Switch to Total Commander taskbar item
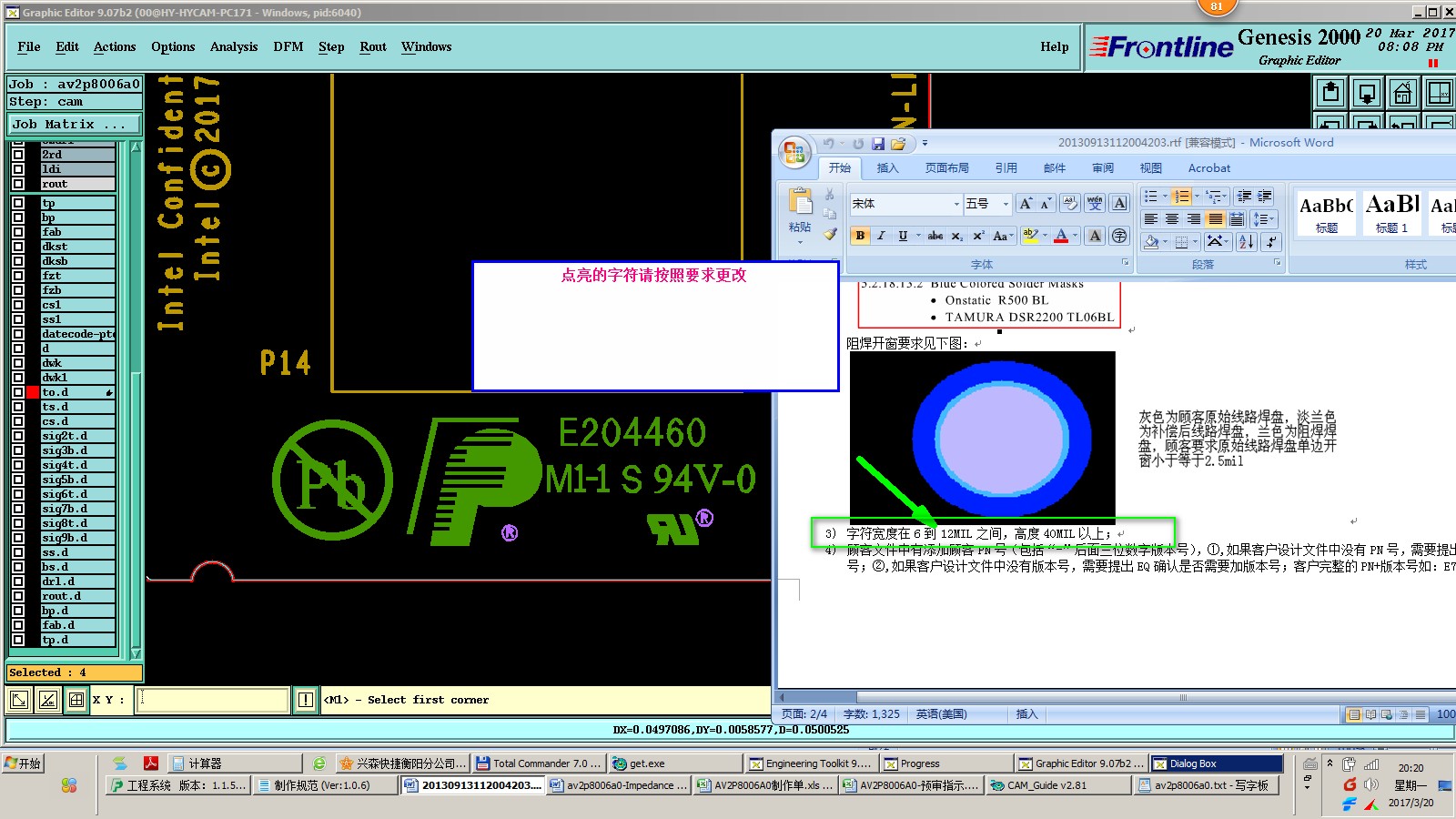Screen dimensions: 1456x819 pyautogui.click(x=539, y=763)
